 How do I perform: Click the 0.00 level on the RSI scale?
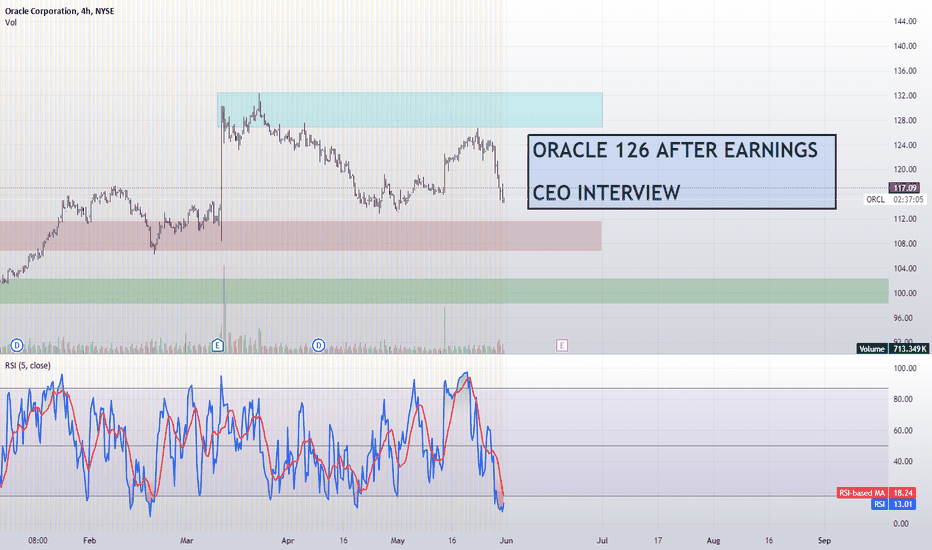tap(901, 524)
